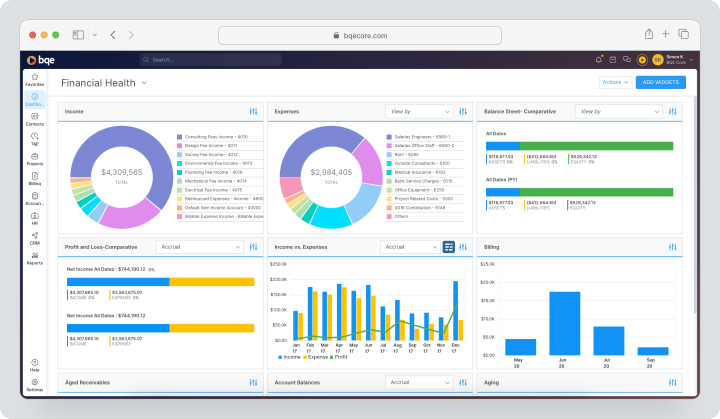Toggle the Profit series in the chart legend
The image size is (720, 419).
point(339,357)
